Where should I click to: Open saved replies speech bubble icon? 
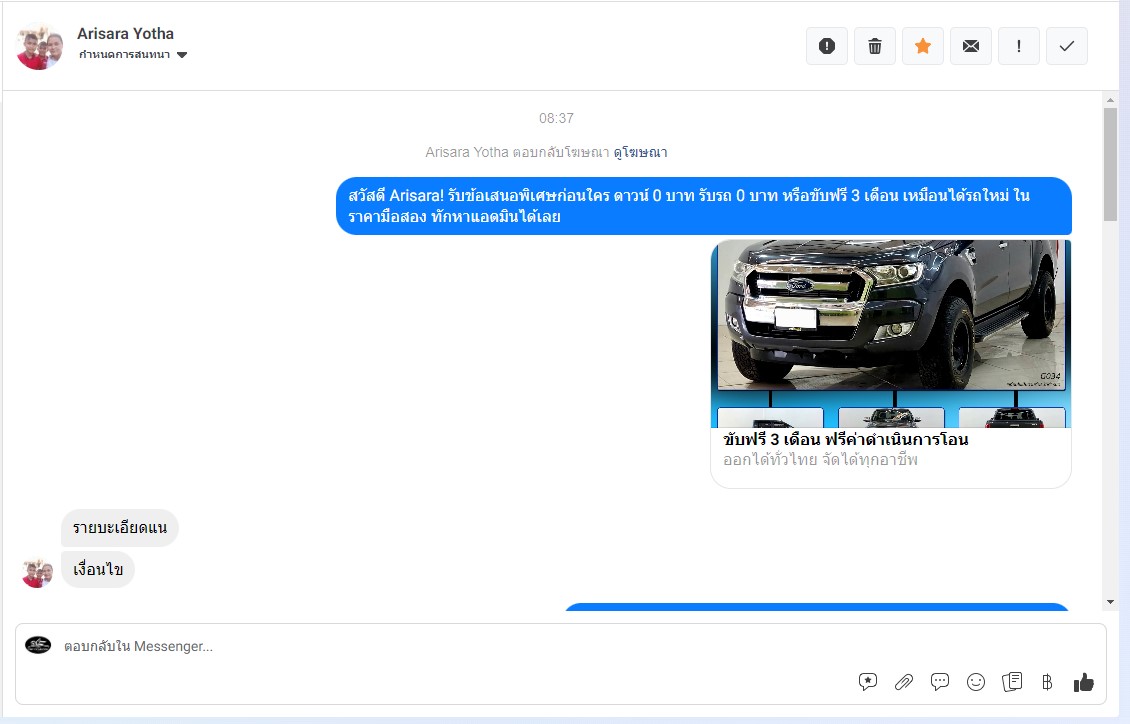[940, 682]
